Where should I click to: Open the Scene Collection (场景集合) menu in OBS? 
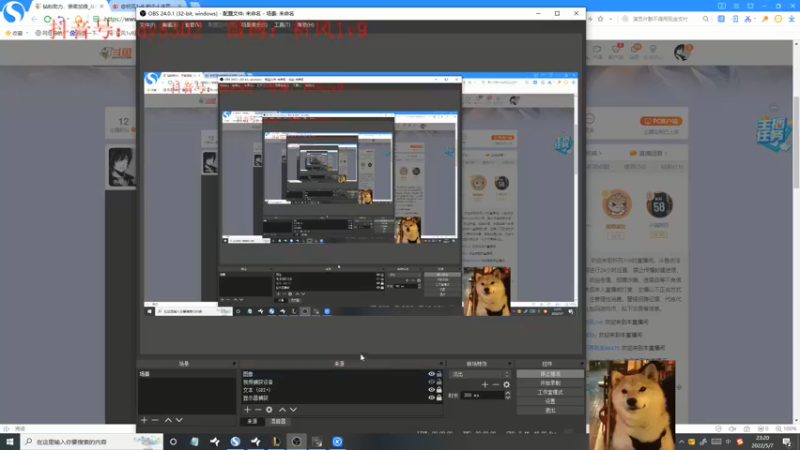pyautogui.click(x=254, y=24)
